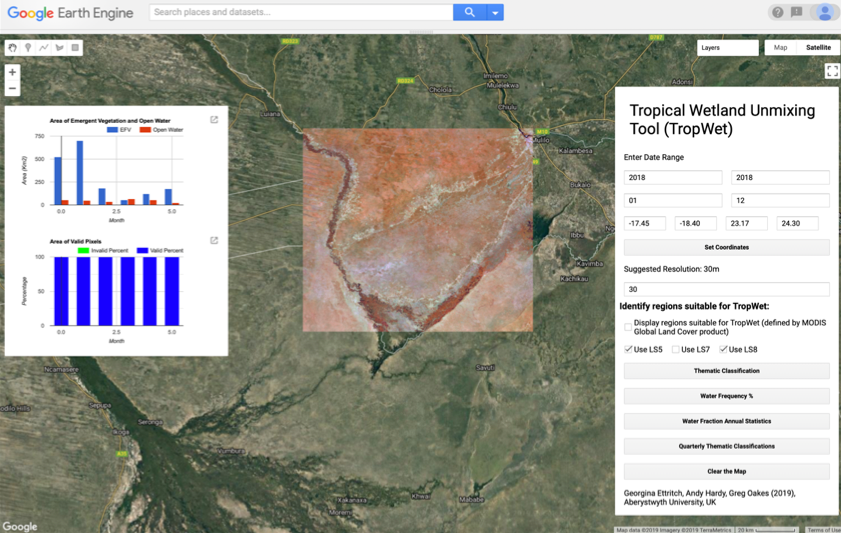Click Clear the Map button
Image resolution: width=841 pixels, height=533 pixels.
coord(726,471)
